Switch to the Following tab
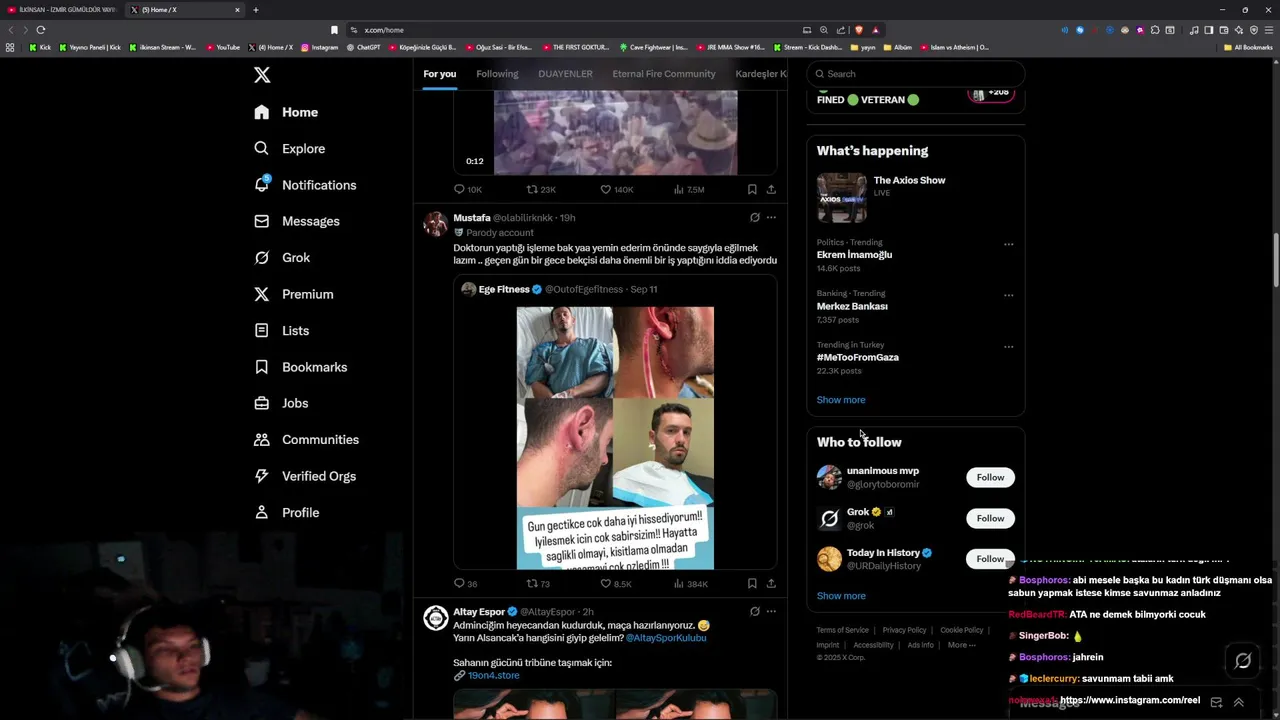The height and width of the screenshot is (720, 1280). 497,74
